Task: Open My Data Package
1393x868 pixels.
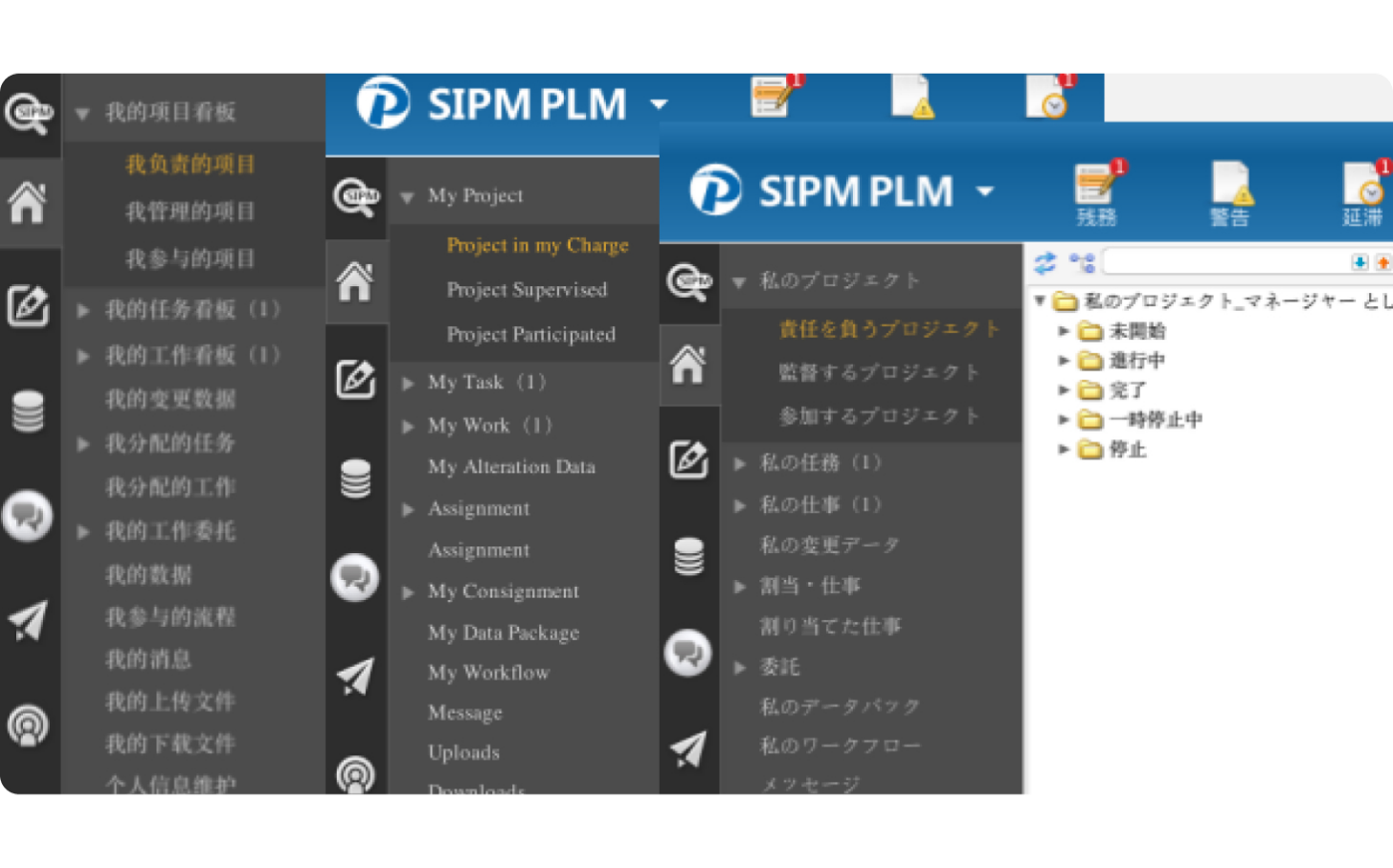Action: click(504, 633)
